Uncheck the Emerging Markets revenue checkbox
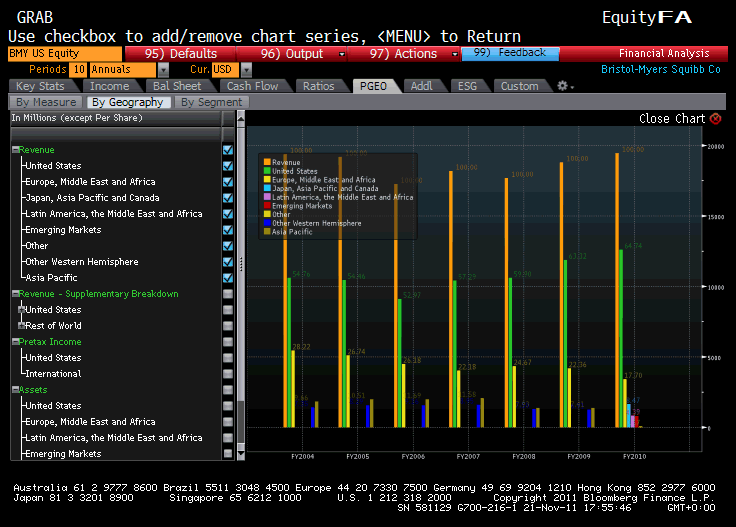 pyautogui.click(x=228, y=230)
